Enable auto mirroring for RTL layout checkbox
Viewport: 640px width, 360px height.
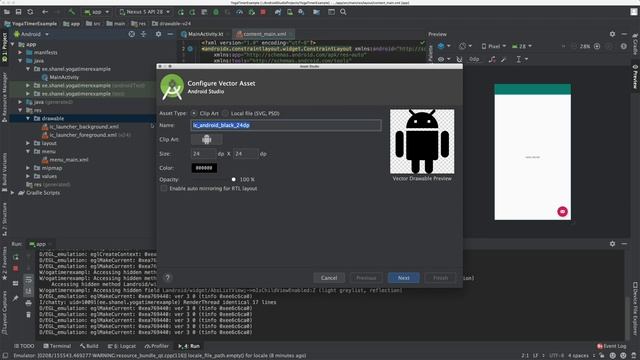164,189
